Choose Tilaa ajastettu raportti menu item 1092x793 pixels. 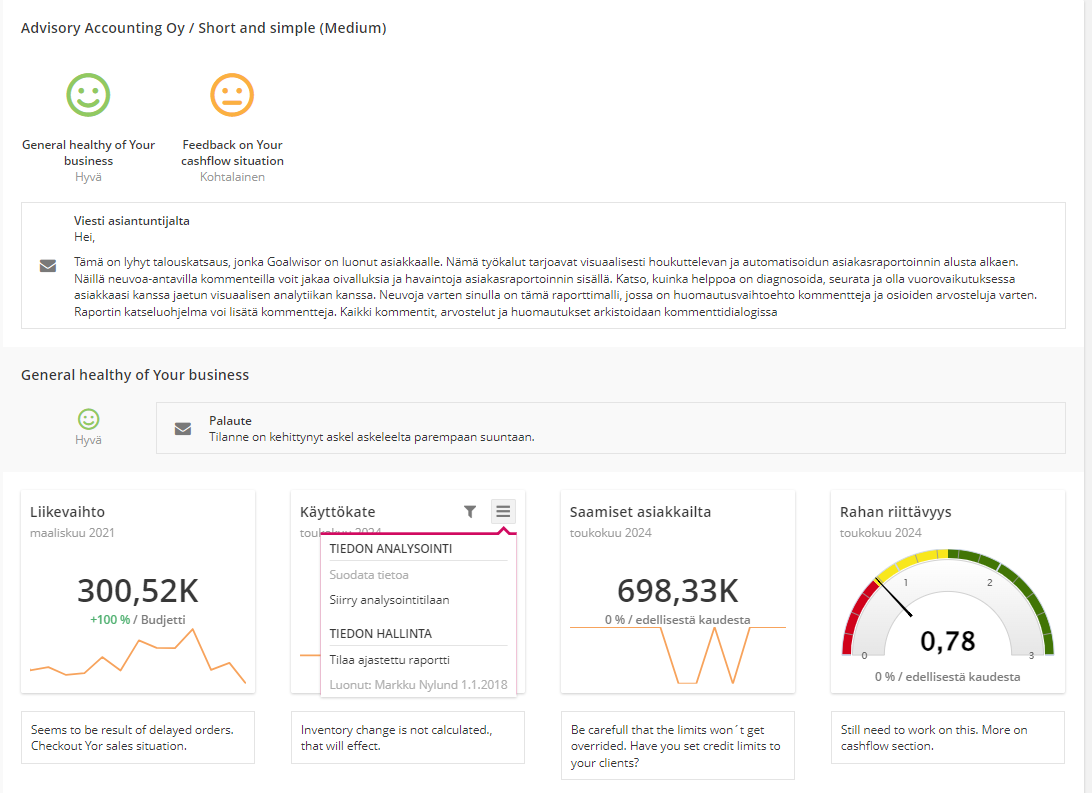(389, 660)
